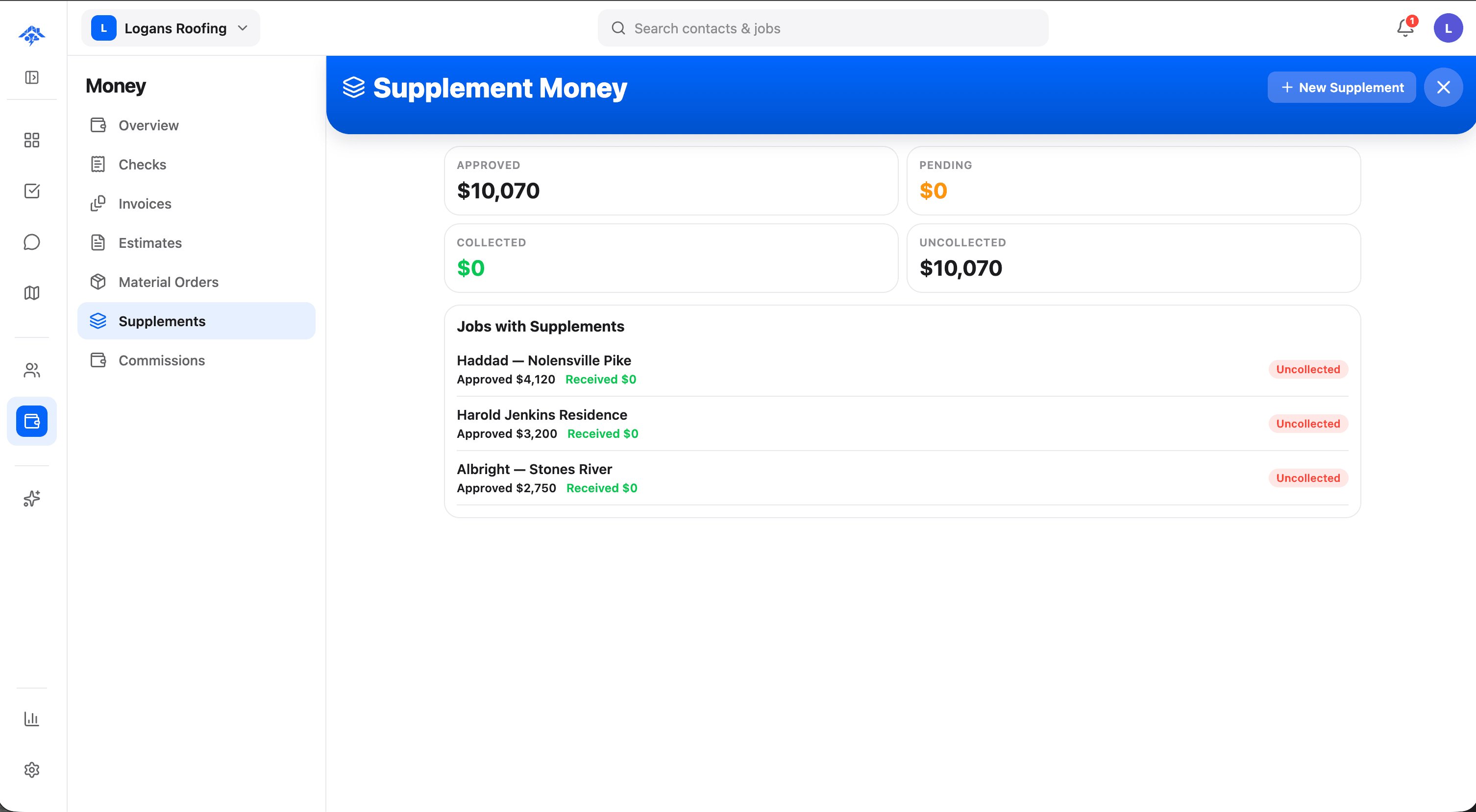
Task: Click the Collected $0 card
Action: coord(671,258)
